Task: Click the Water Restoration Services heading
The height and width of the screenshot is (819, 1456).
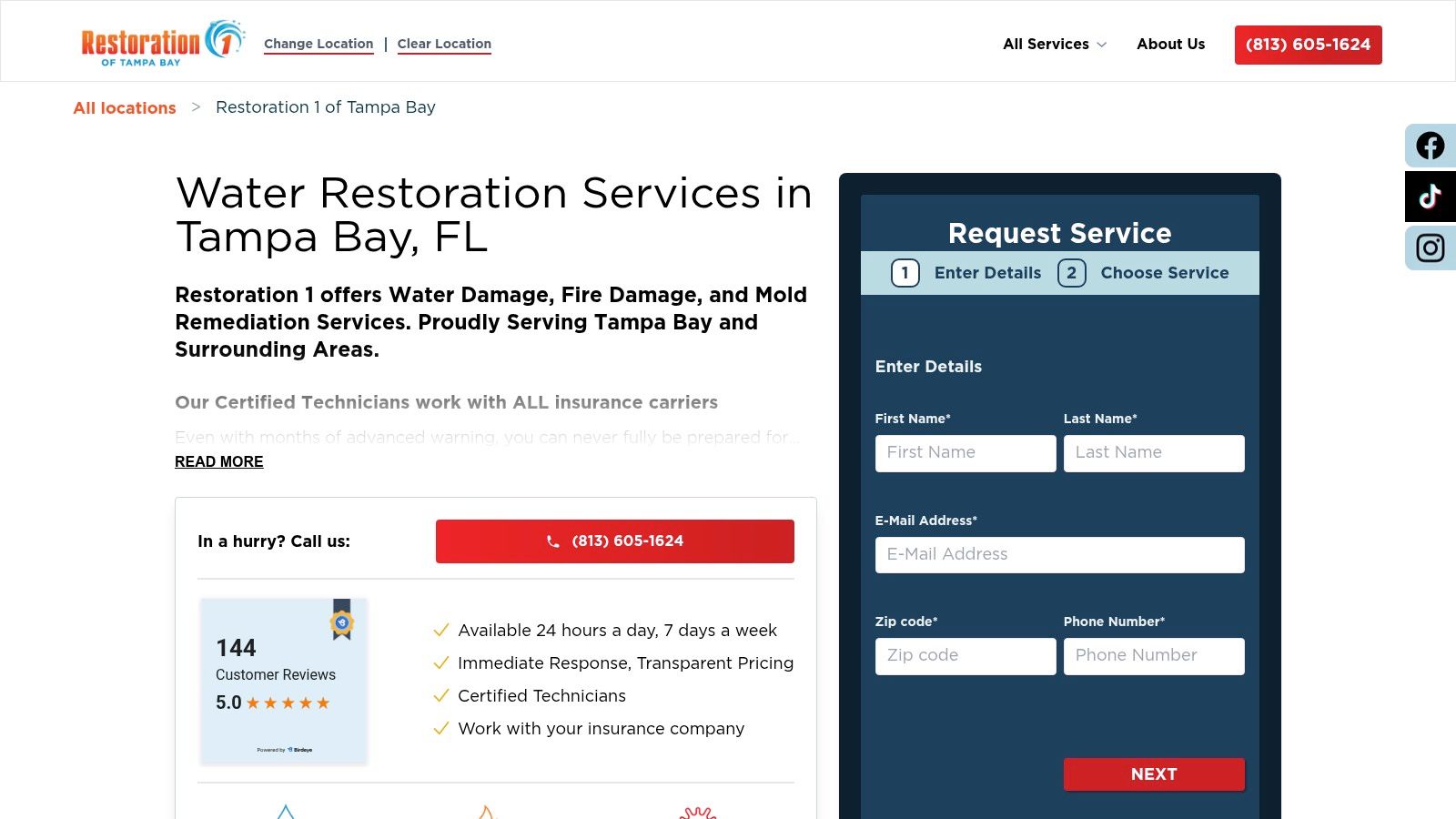Action: click(493, 215)
